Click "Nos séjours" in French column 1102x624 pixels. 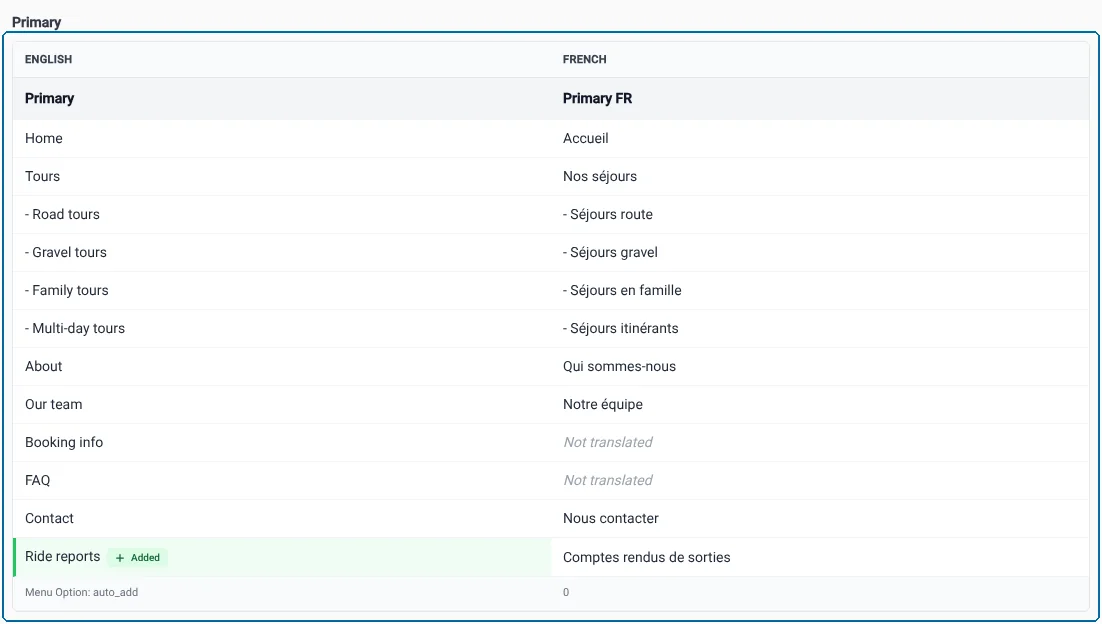click(x=599, y=176)
